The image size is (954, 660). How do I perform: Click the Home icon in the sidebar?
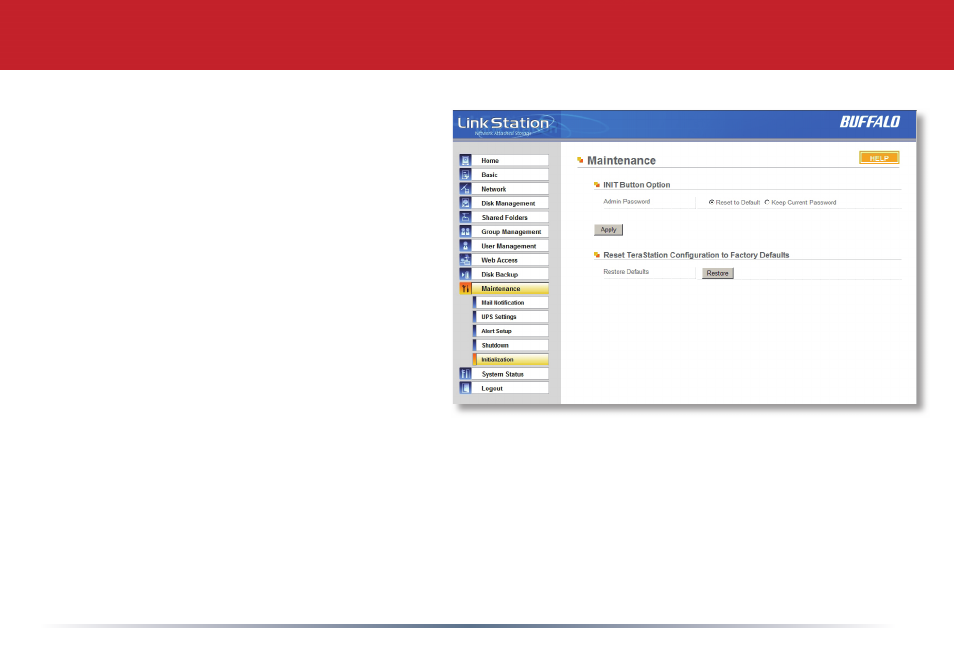(x=465, y=161)
